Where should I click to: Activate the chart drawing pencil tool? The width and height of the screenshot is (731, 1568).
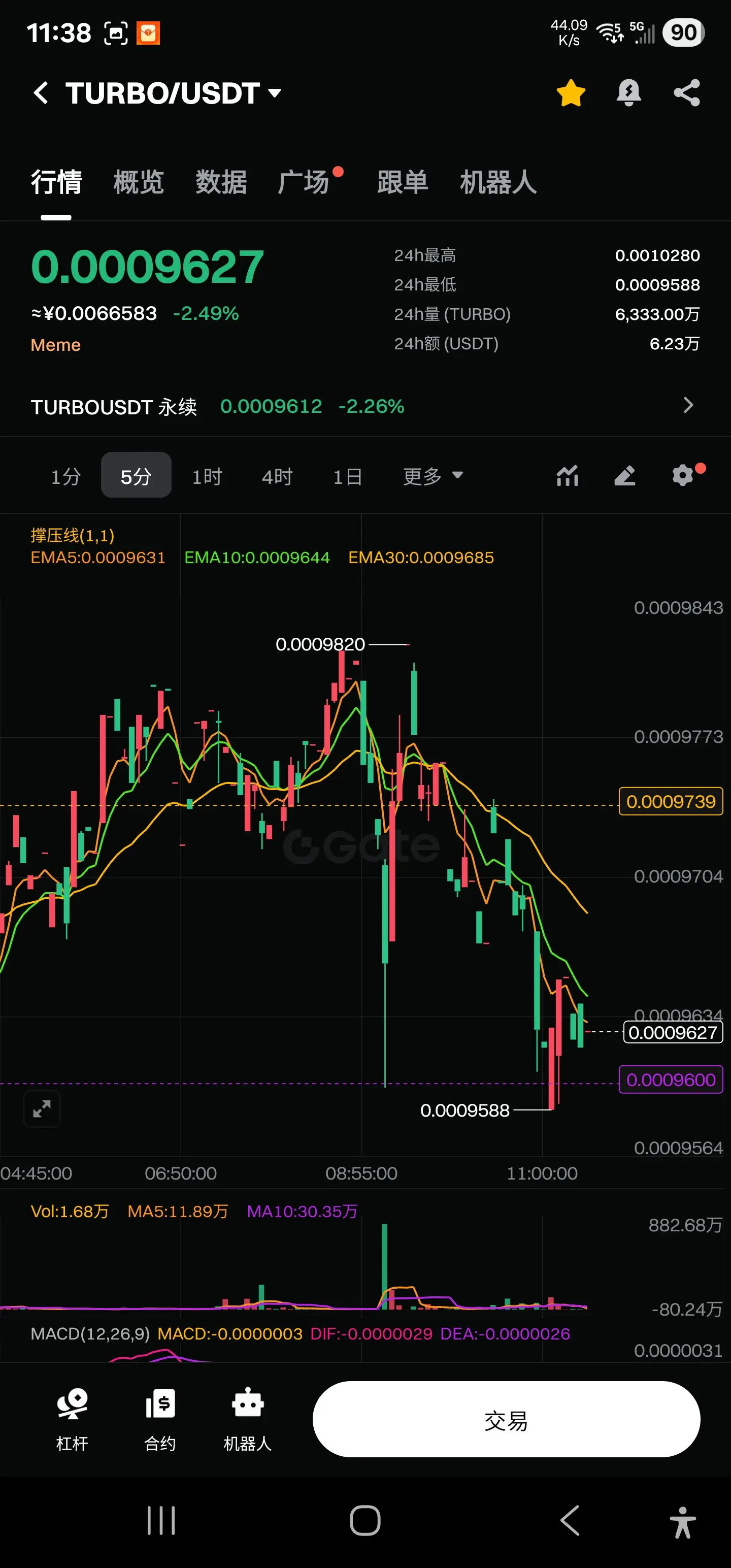625,475
